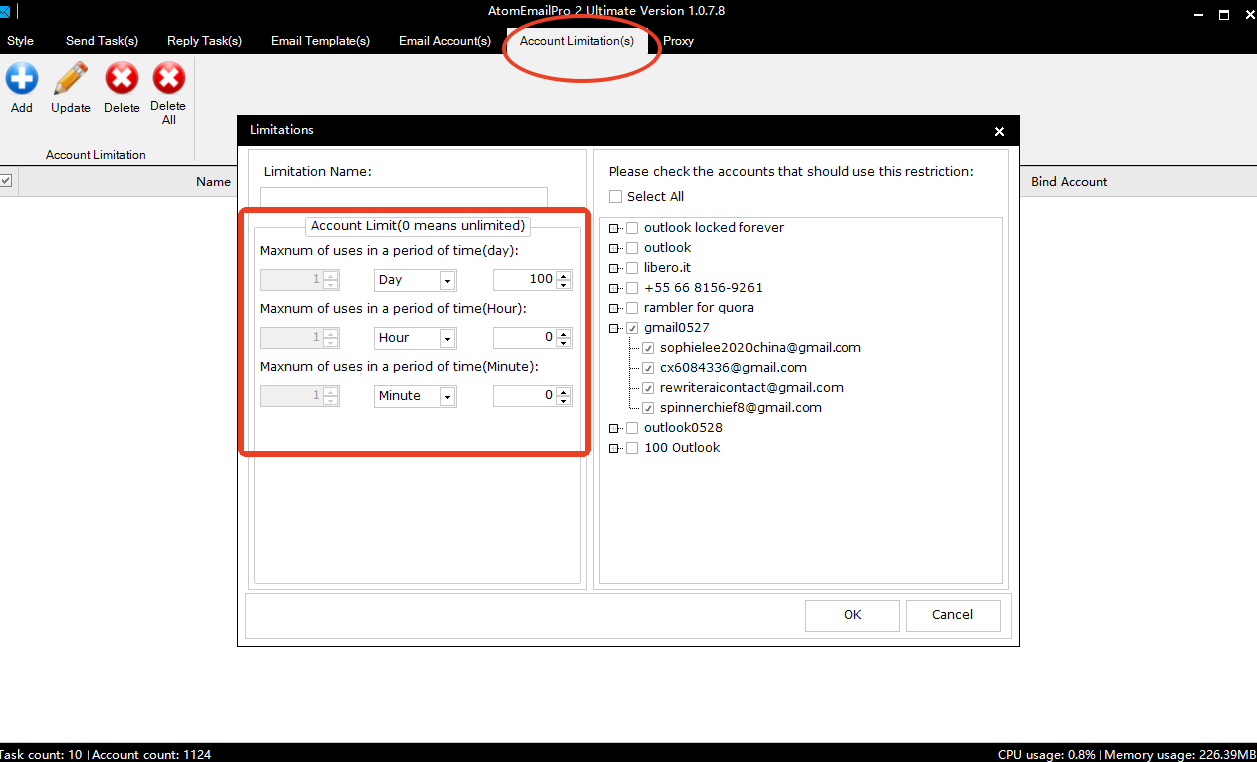Expand the 100 Outlook tree node
Image resolution: width=1257 pixels, height=762 pixels.
point(614,449)
